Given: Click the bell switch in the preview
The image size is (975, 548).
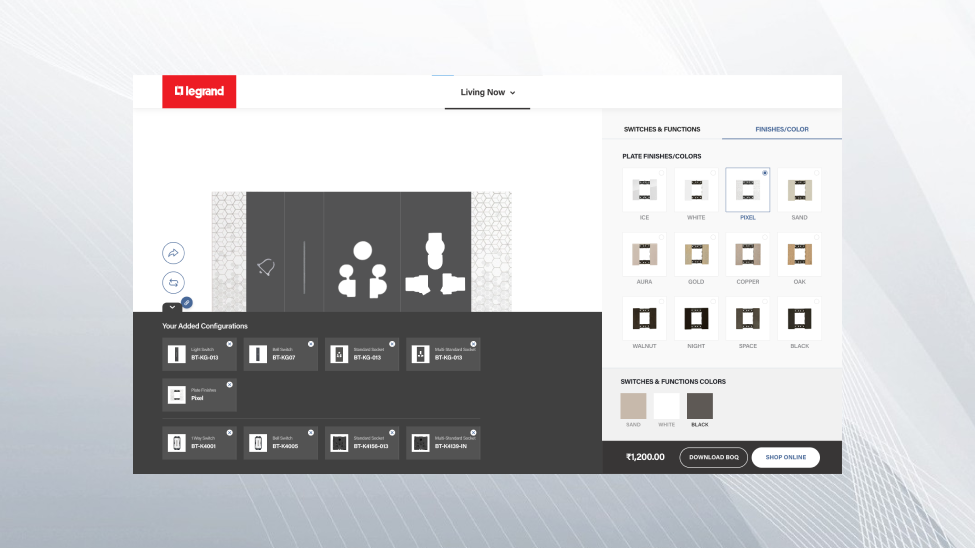Looking at the screenshot, I should point(266,266).
